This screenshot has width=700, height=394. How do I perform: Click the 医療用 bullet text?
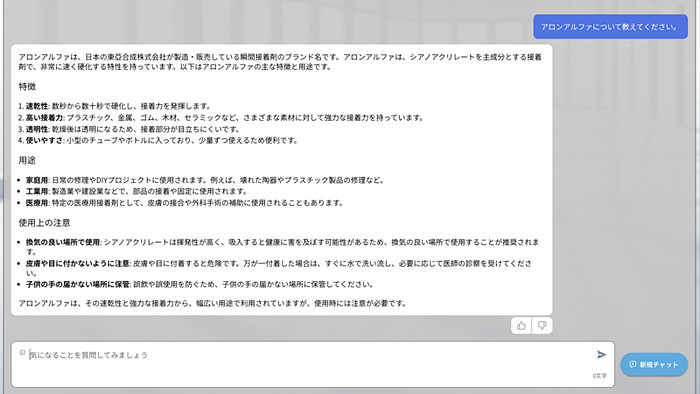184,203
